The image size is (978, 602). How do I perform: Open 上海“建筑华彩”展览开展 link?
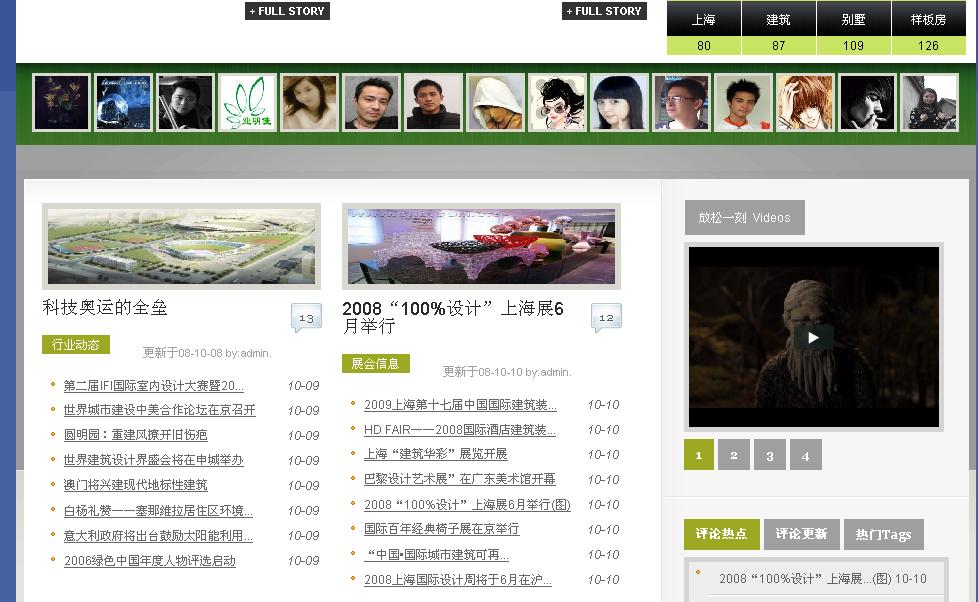coord(435,454)
